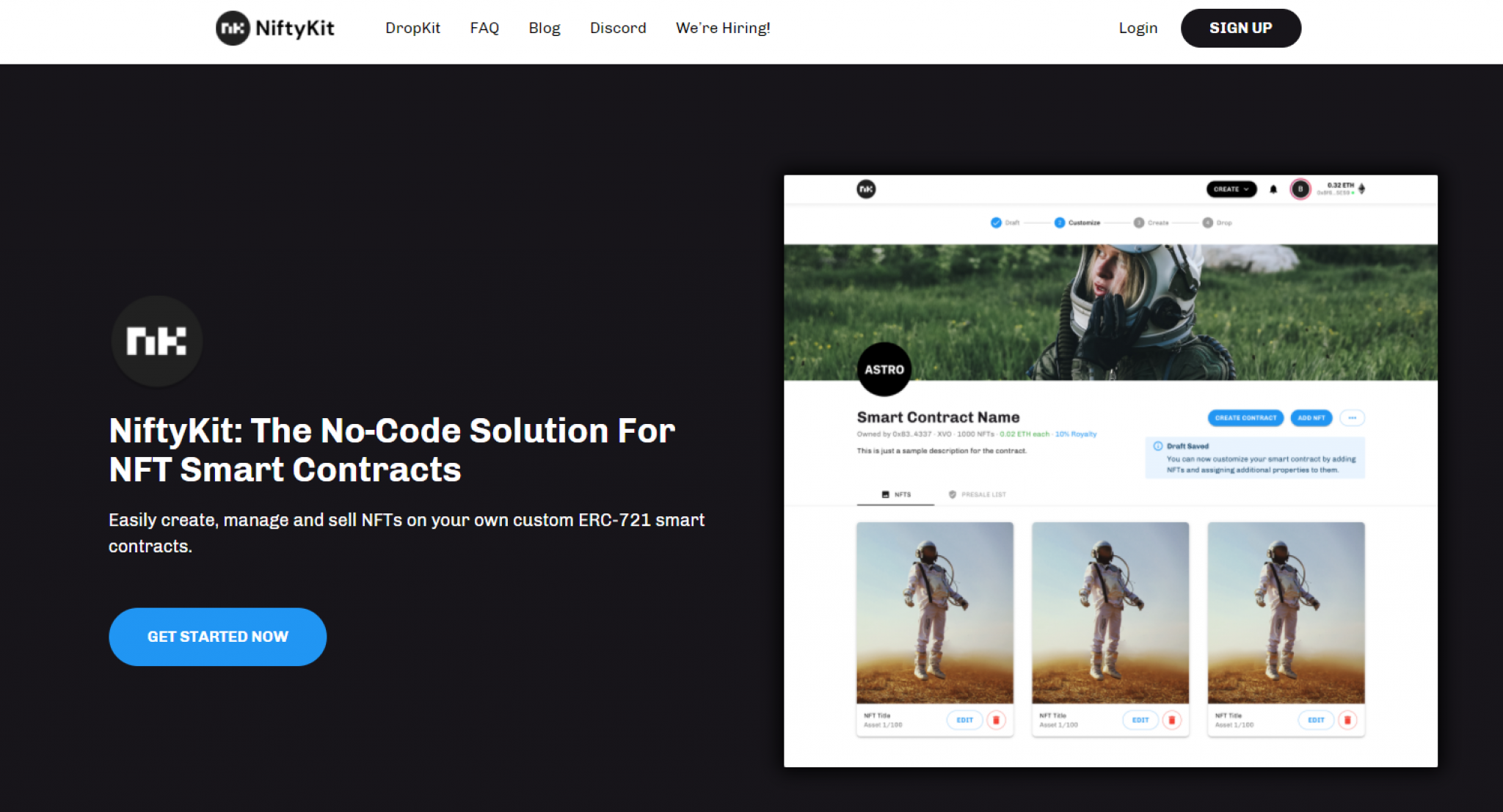1503x812 pixels.
Task: Switch to the PRESALE LIST tab
Action: coord(978,494)
